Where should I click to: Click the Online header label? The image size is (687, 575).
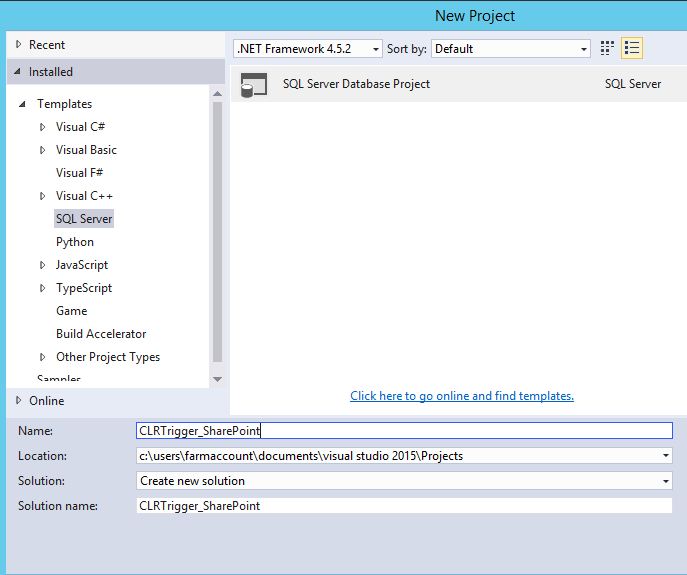click(46, 401)
